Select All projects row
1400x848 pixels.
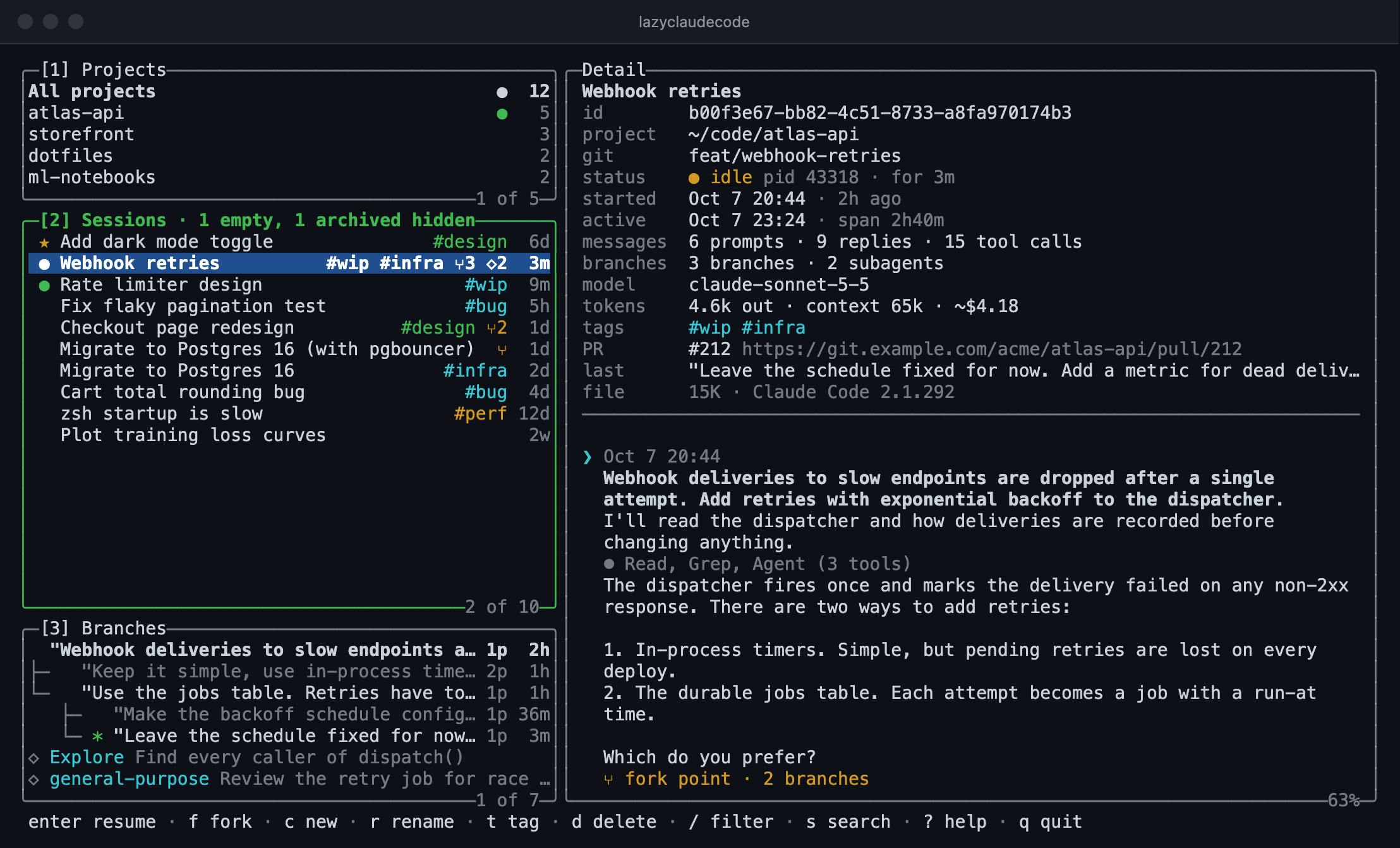289,92
